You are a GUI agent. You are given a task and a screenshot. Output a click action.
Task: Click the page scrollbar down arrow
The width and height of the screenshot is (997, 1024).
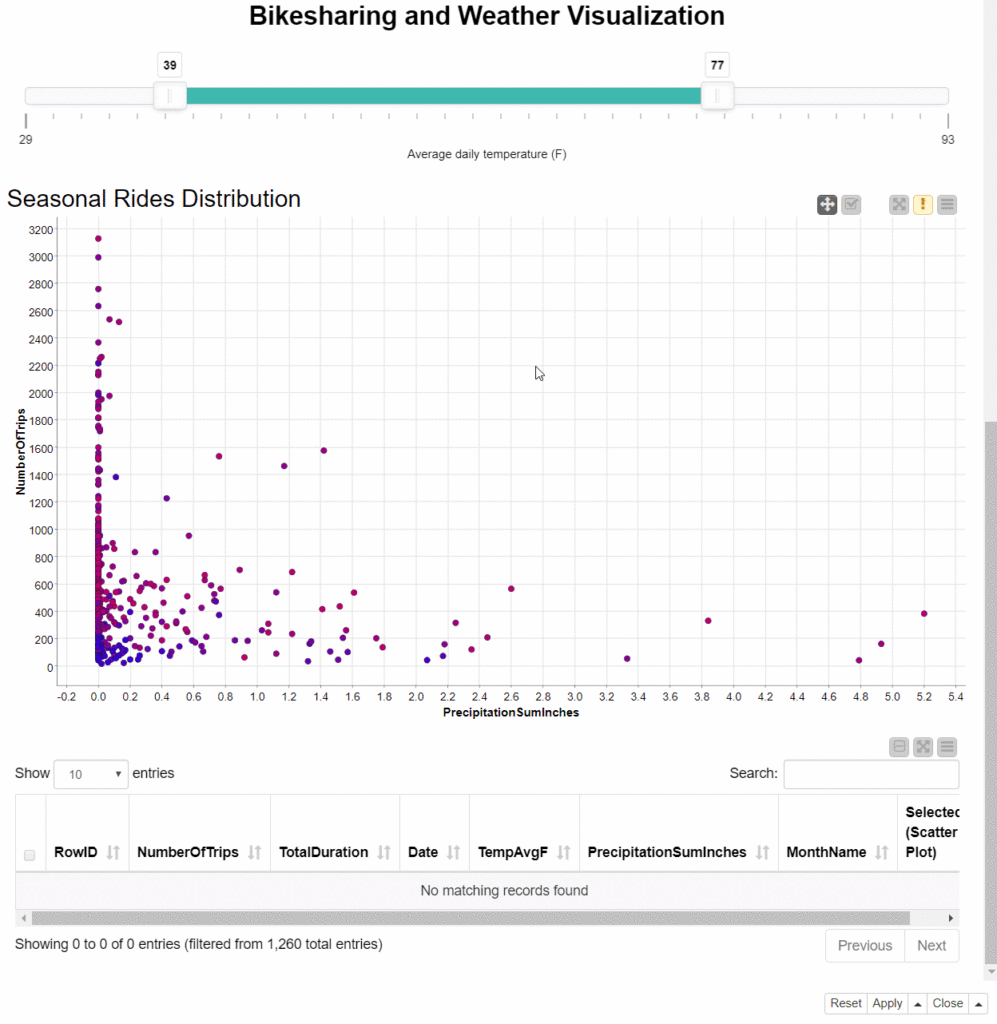point(990,972)
